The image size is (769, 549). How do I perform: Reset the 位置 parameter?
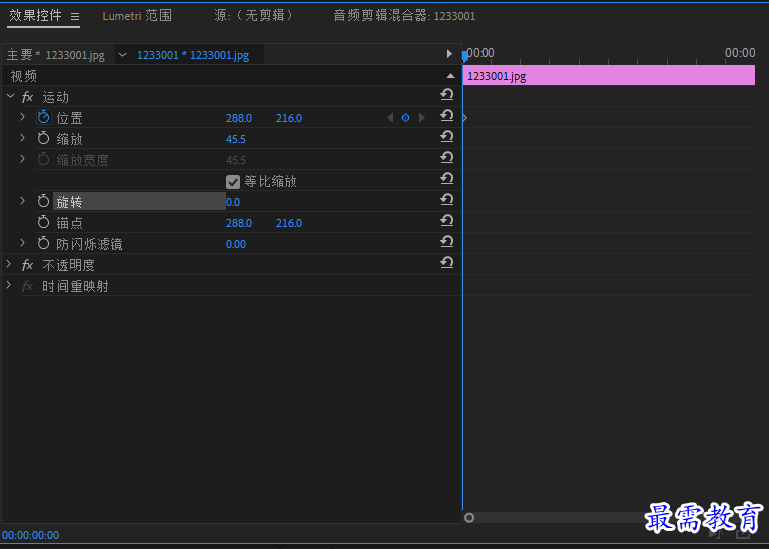click(446, 115)
